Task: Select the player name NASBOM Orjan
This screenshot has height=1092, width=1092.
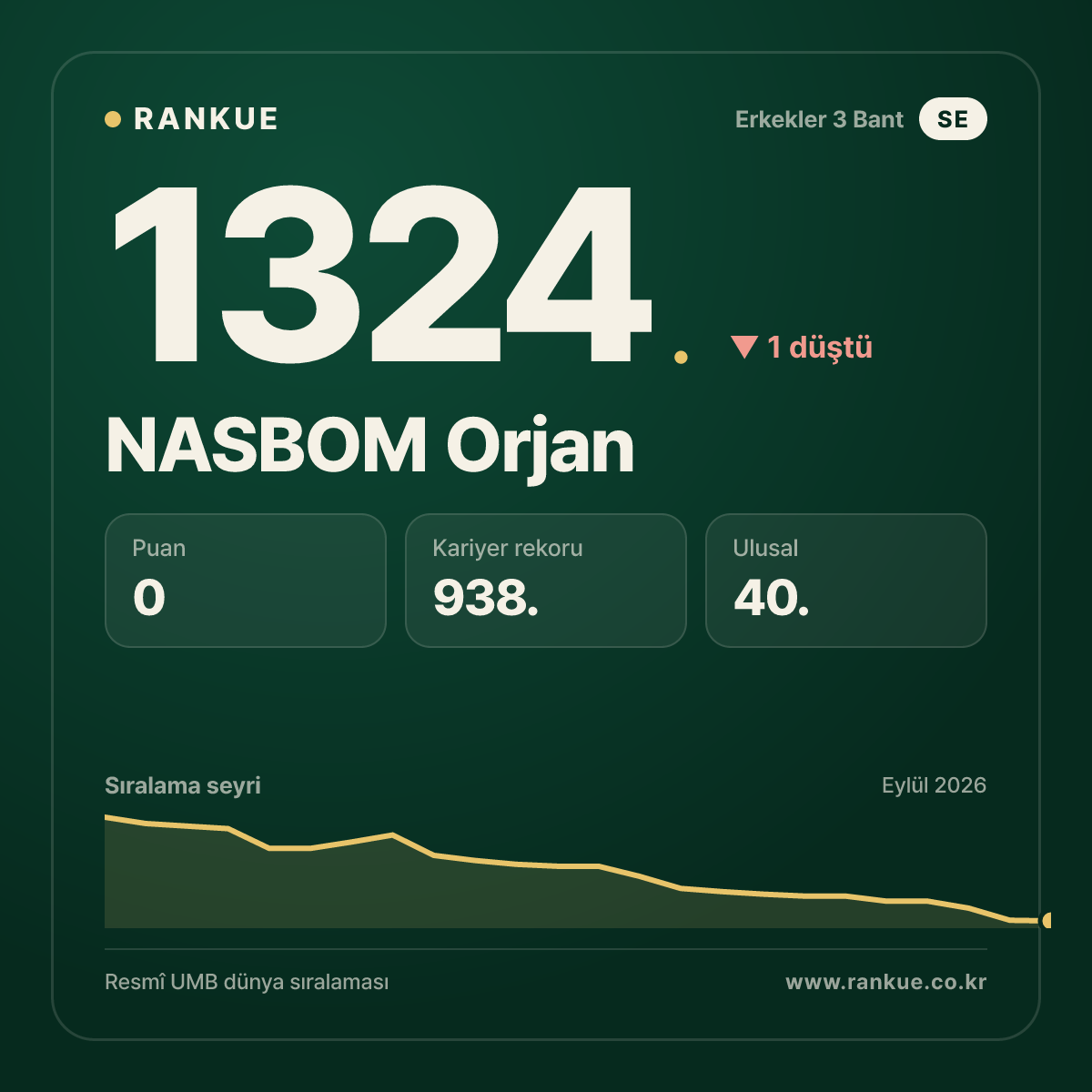Action: [369, 447]
